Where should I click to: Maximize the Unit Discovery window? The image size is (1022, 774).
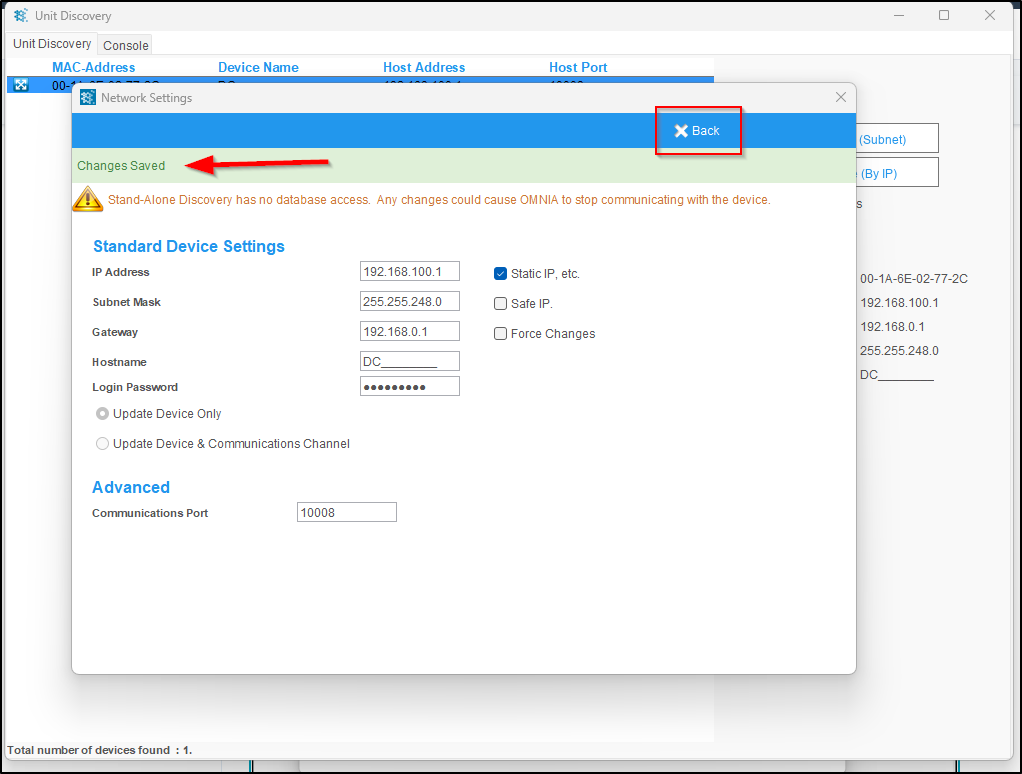[x=944, y=16]
